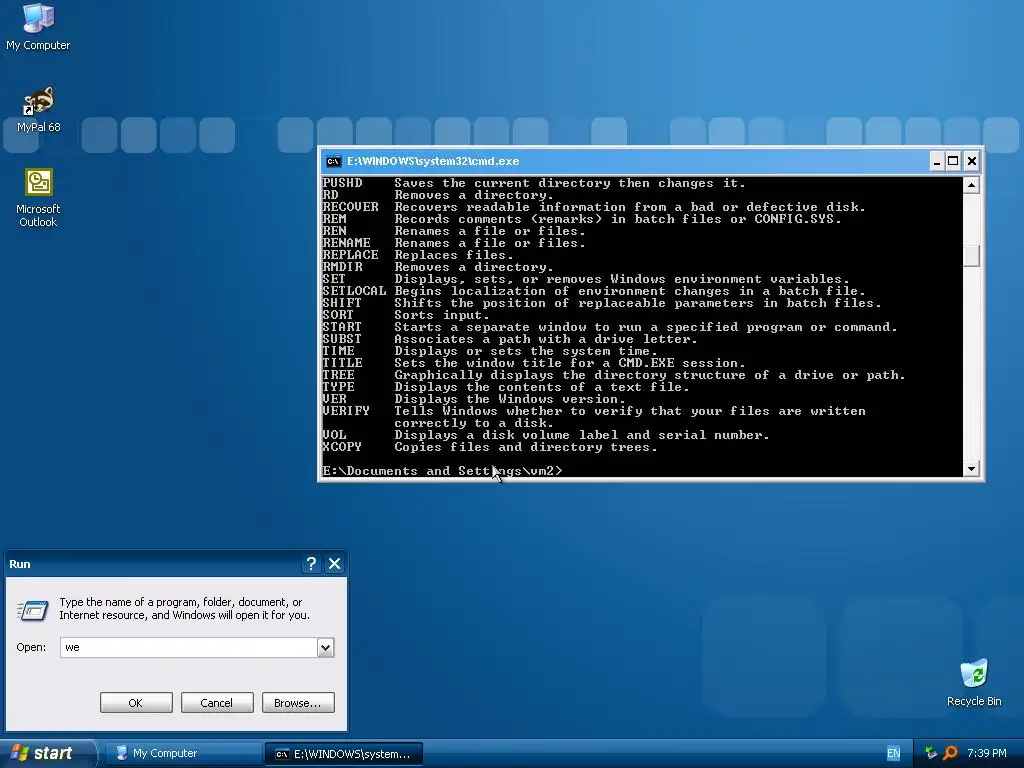Click the XCOPY command line in cmd
The image size is (1024, 768).
[490, 447]
